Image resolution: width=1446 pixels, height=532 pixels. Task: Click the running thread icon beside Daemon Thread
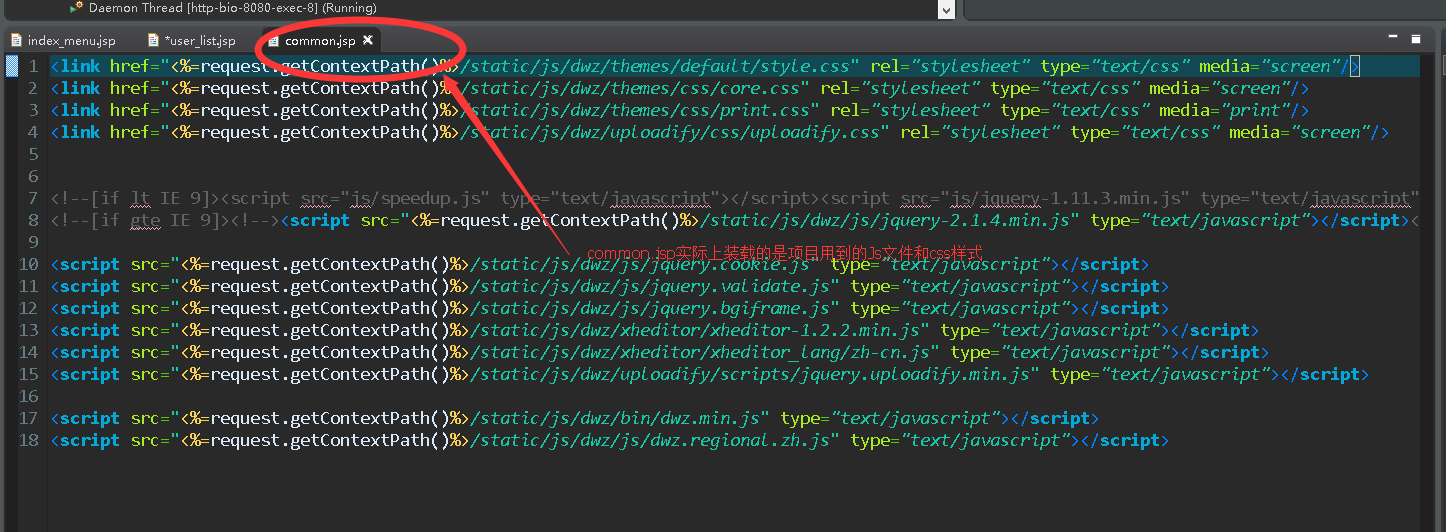pos(76,8)
